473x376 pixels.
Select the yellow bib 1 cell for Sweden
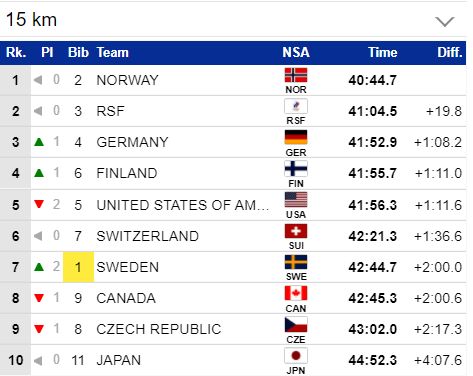pos(78,267)
